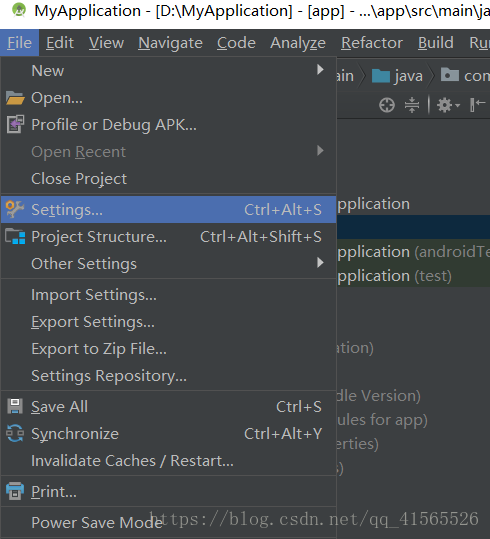Viewport: 490px width, 539px height.
Task: Click the Open folder icon in File menu
Action: pyautogui.click(x=15, y=98)
